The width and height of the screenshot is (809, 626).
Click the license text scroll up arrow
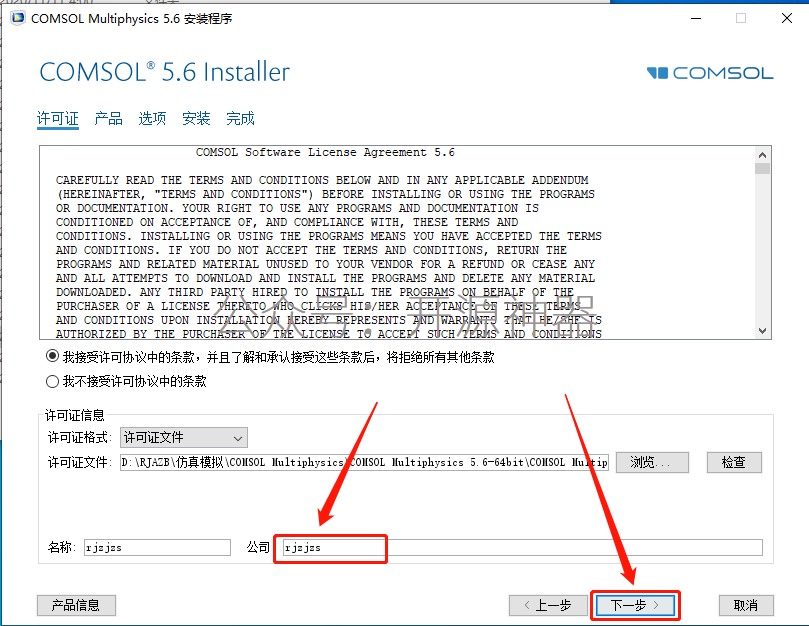pyautogui.click(x=762, y=155)
